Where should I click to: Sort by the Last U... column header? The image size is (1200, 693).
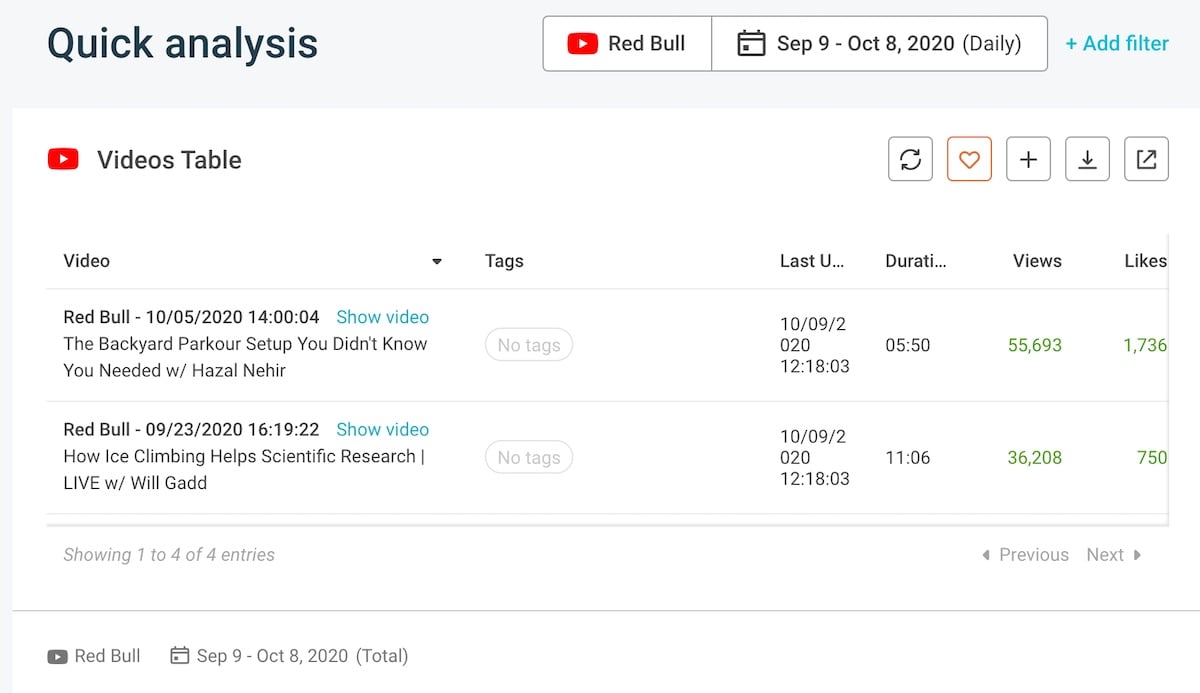pyautogui.click(x=812, y=261)
